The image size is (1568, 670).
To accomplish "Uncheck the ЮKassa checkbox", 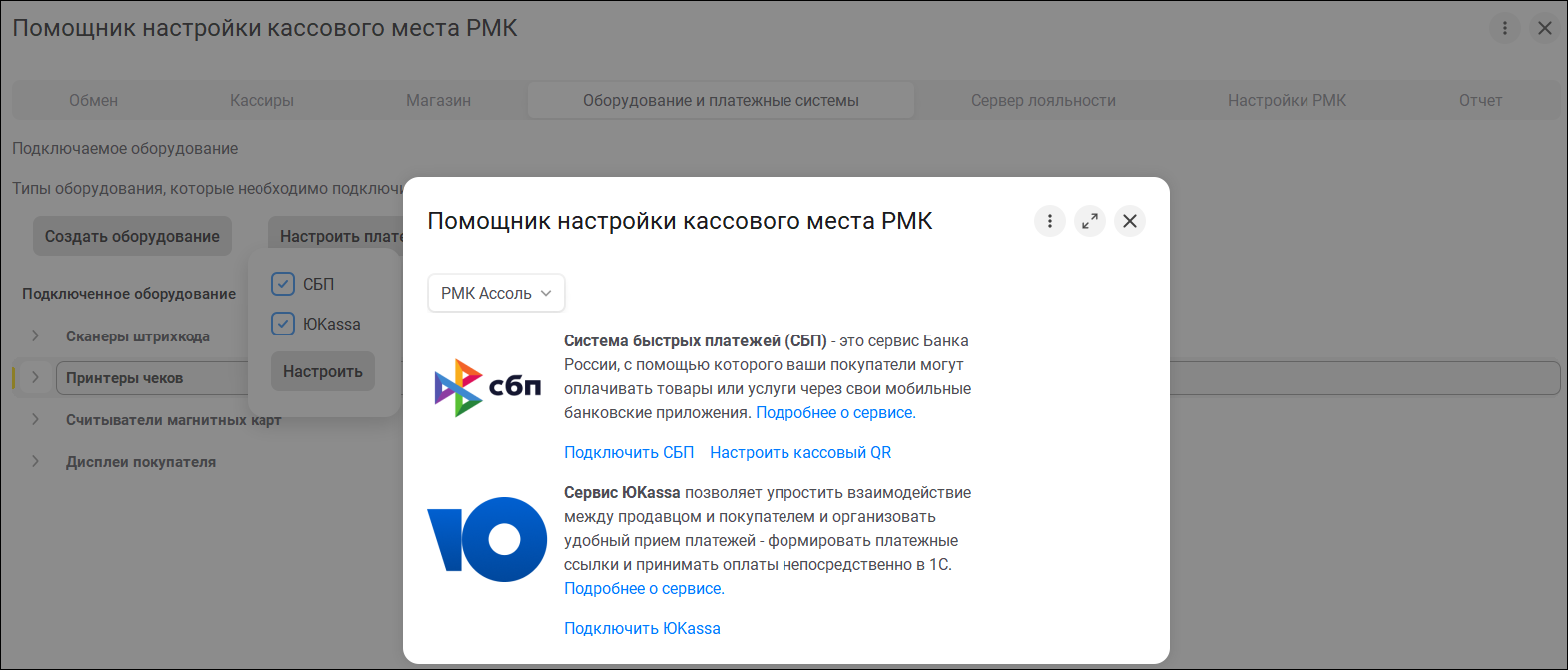I will point(283,324).
